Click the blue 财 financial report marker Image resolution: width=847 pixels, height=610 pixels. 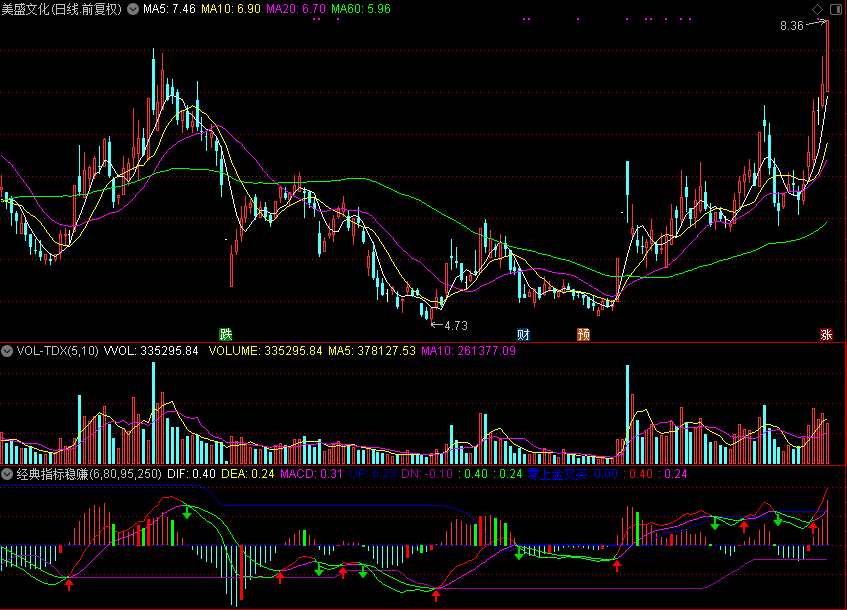(x=522, y=333)
